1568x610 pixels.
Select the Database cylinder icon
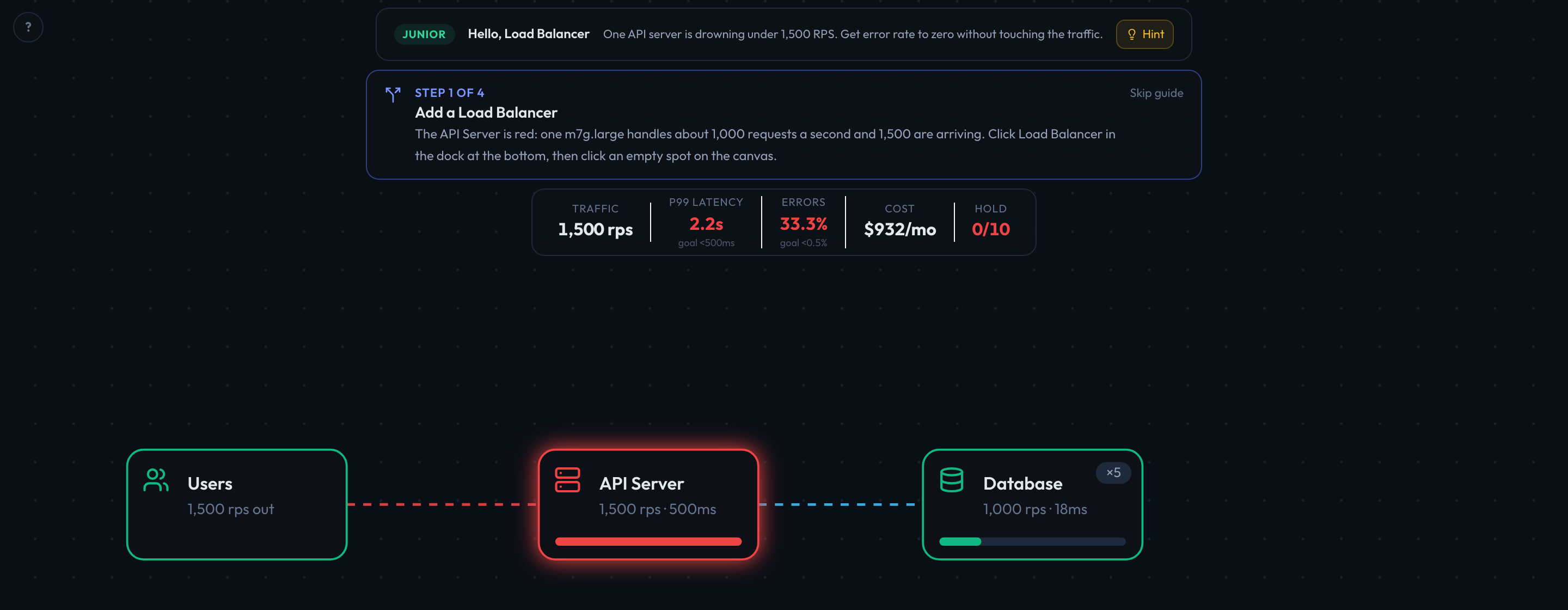click(951, 480)
